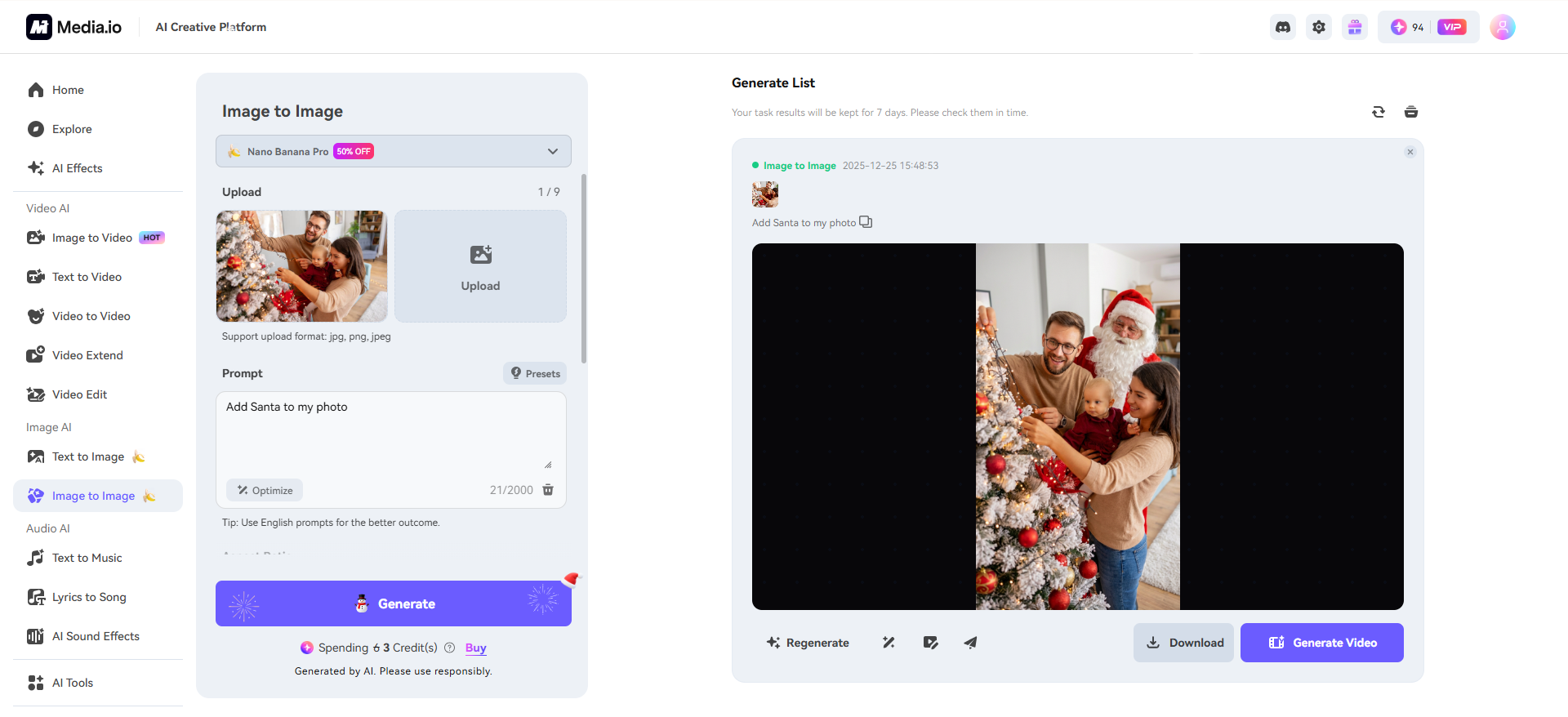The height and width of the screenshot is (717, 1568).
Task: Share the result with paper plane icon
Action: point(970,643)
